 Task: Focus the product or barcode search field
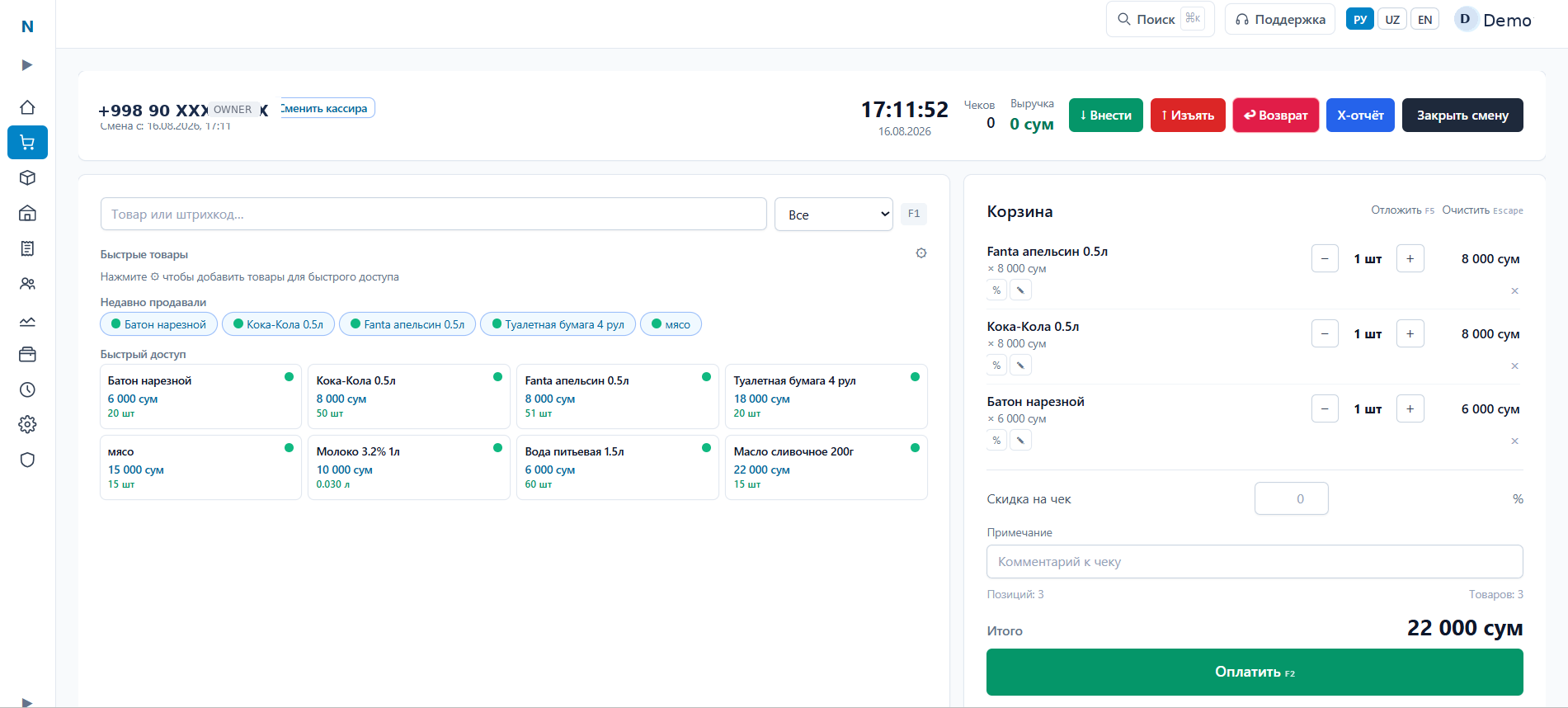(434, 215)
